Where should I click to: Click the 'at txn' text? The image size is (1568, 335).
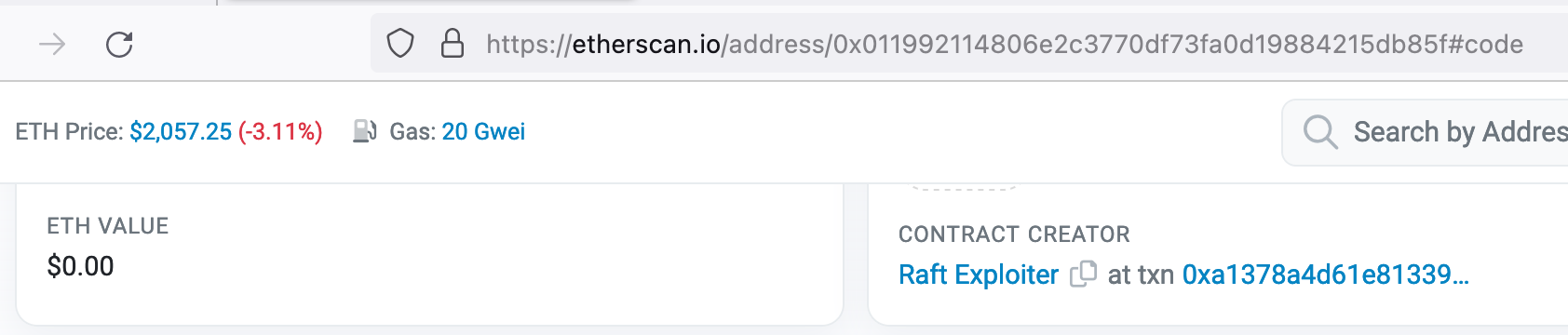pyautogui.click(x=1141, y=275)
